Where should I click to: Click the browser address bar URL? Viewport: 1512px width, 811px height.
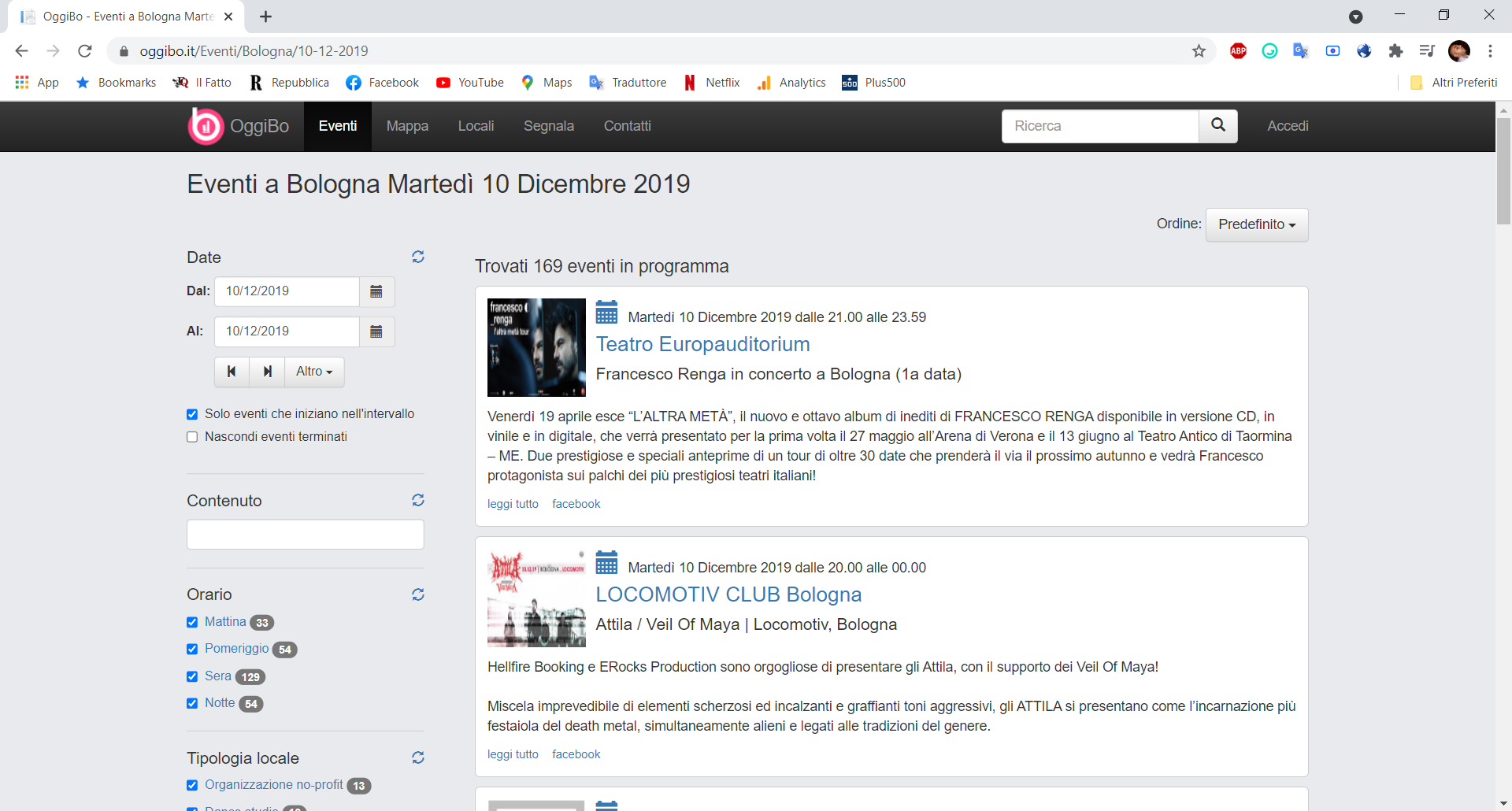(254, 51)
